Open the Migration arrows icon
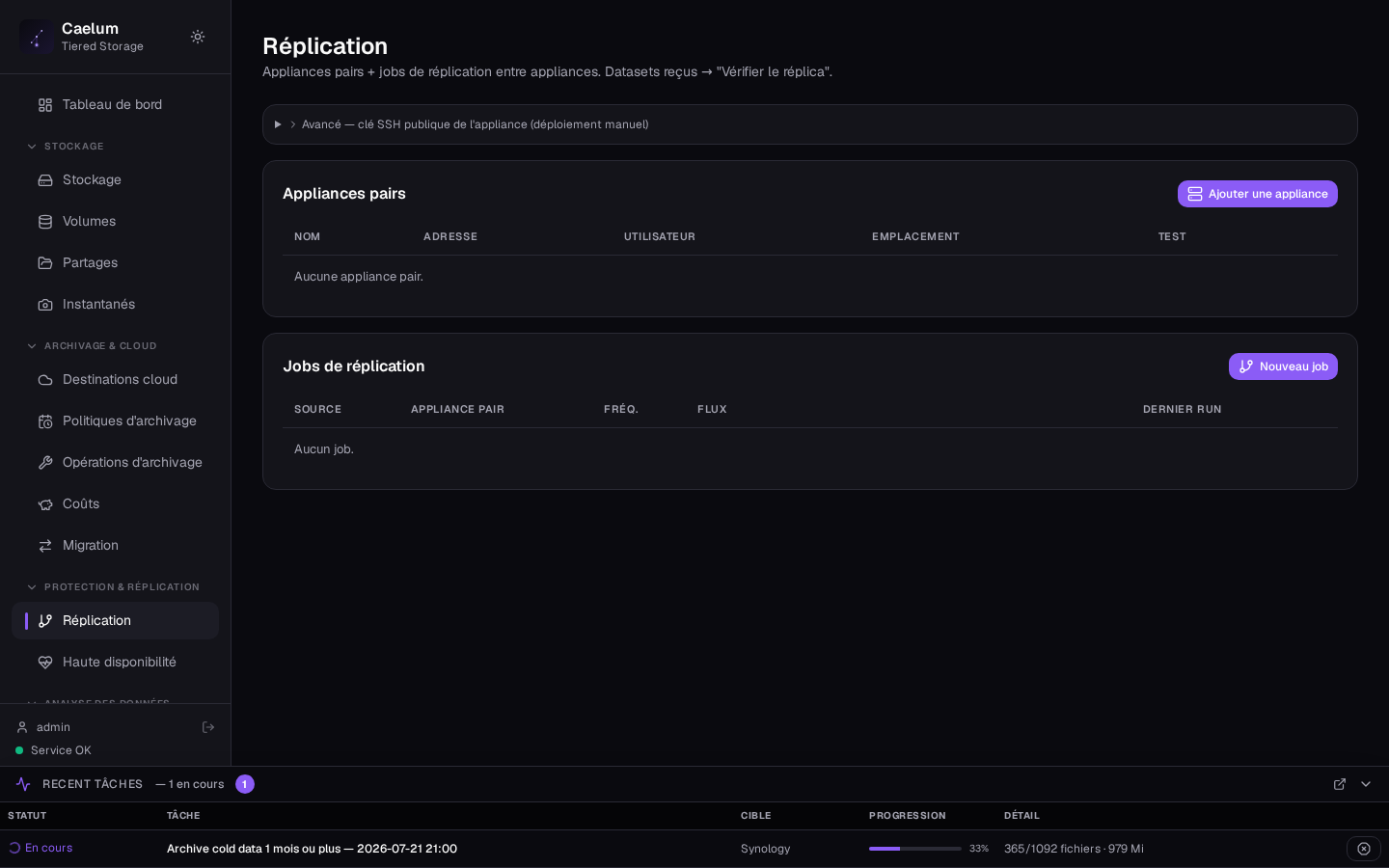1389x868 pixels. point(45,546)
